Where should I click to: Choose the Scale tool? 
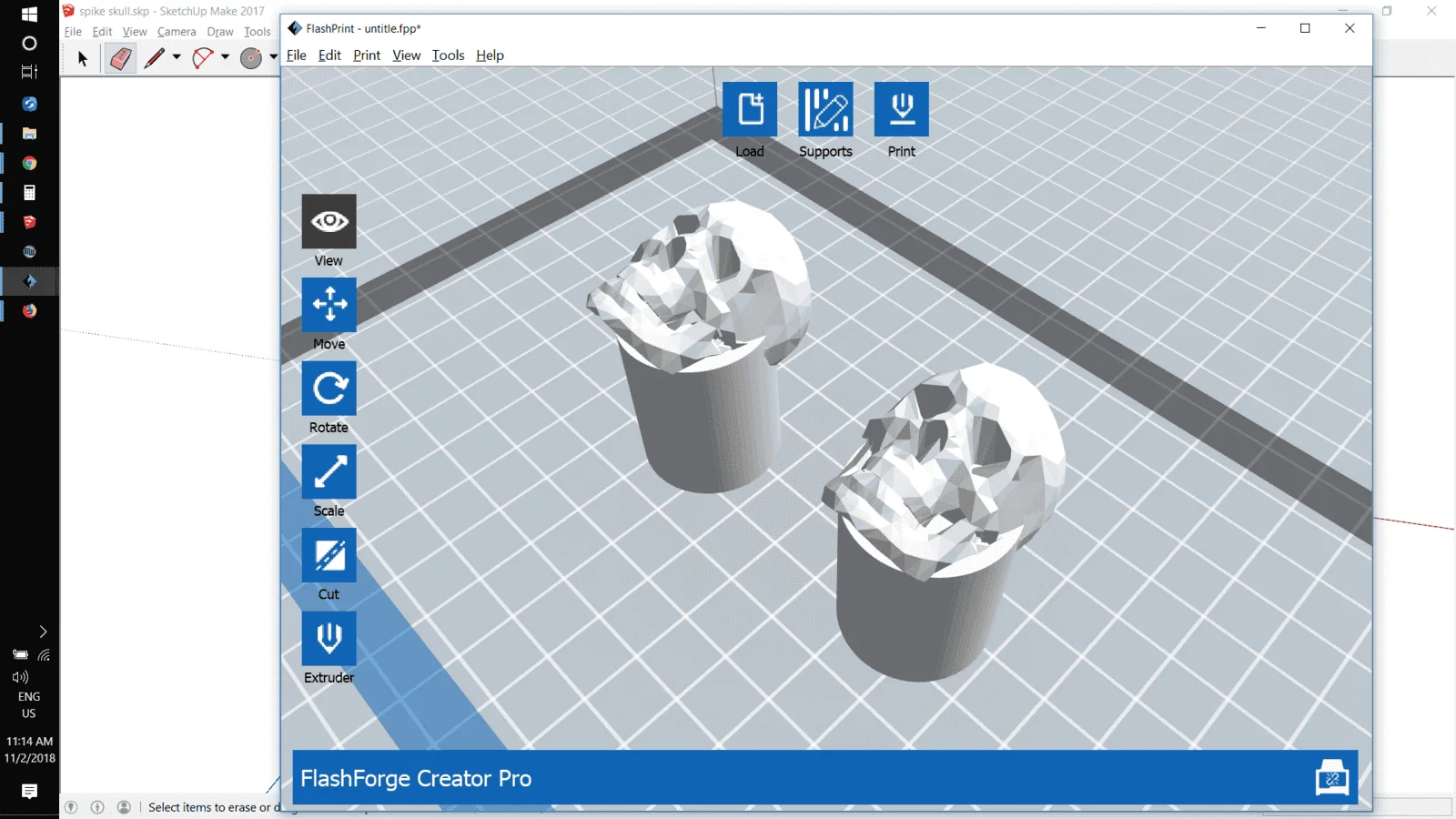329,471
